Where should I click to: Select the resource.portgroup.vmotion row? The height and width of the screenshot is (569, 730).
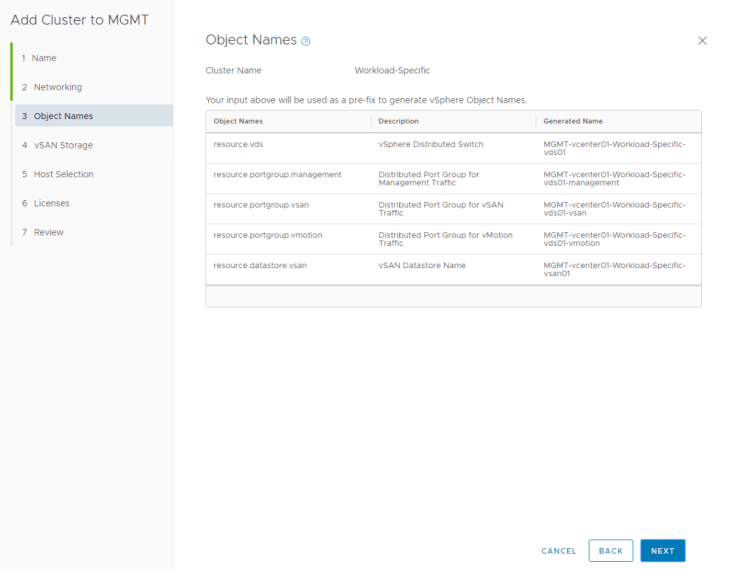453,240
